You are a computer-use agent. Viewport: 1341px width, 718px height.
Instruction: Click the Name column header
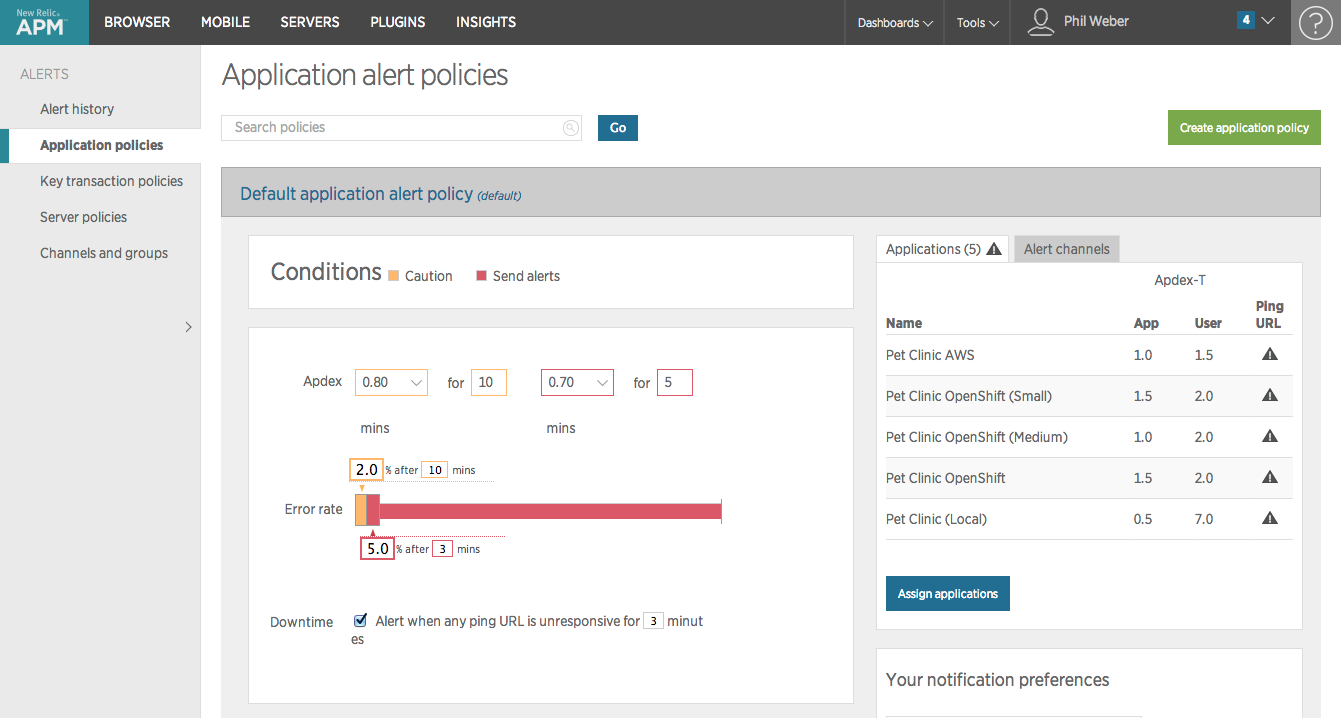(x=904, y=323)
